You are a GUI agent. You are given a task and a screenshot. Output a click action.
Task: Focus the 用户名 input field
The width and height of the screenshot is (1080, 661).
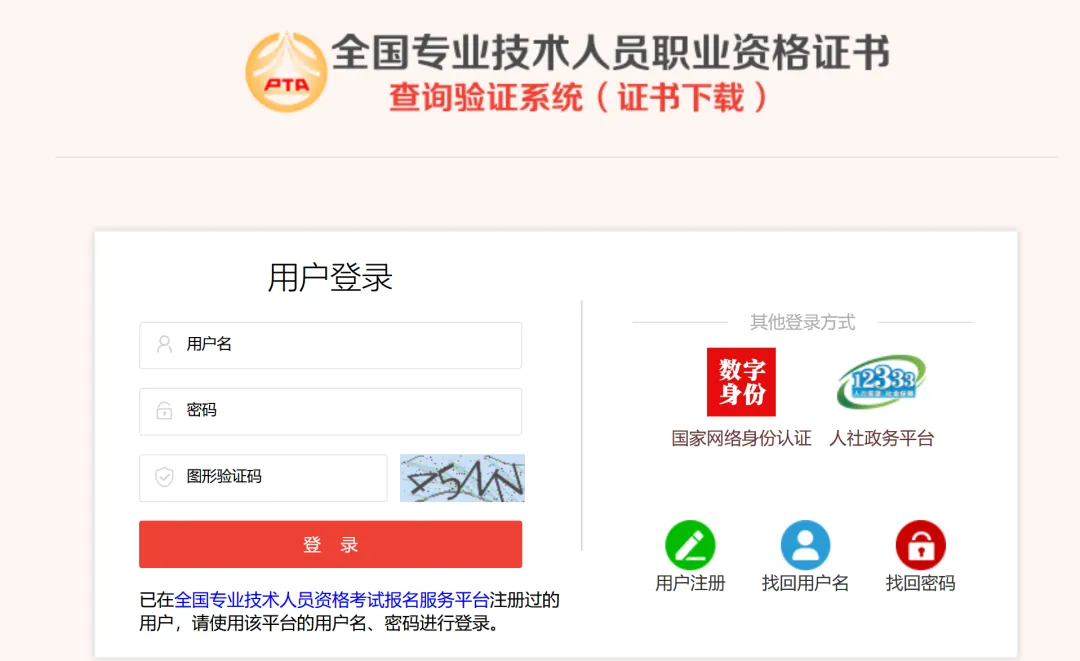331,345
